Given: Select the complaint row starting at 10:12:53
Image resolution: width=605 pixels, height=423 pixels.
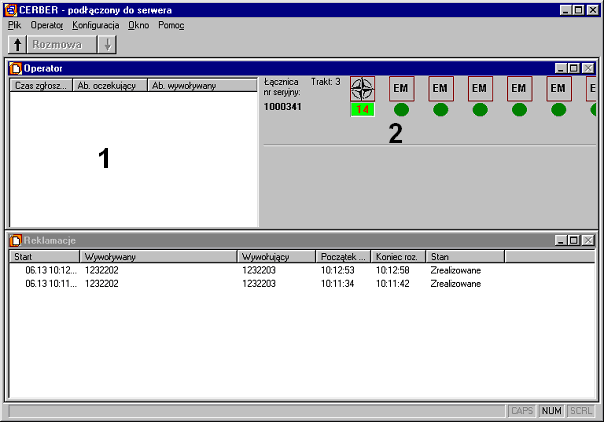Looking at the screenshot, I should pos(250,270).
